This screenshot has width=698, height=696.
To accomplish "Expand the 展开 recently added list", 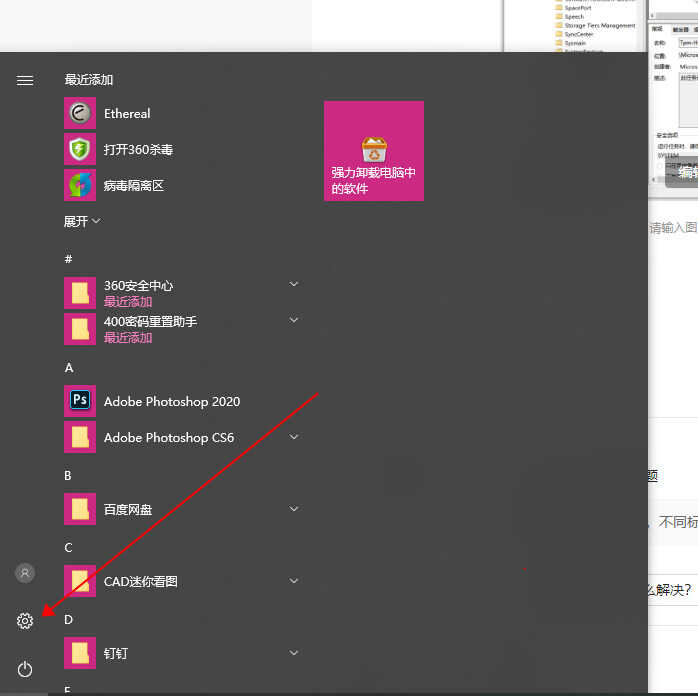I will 83,221.
